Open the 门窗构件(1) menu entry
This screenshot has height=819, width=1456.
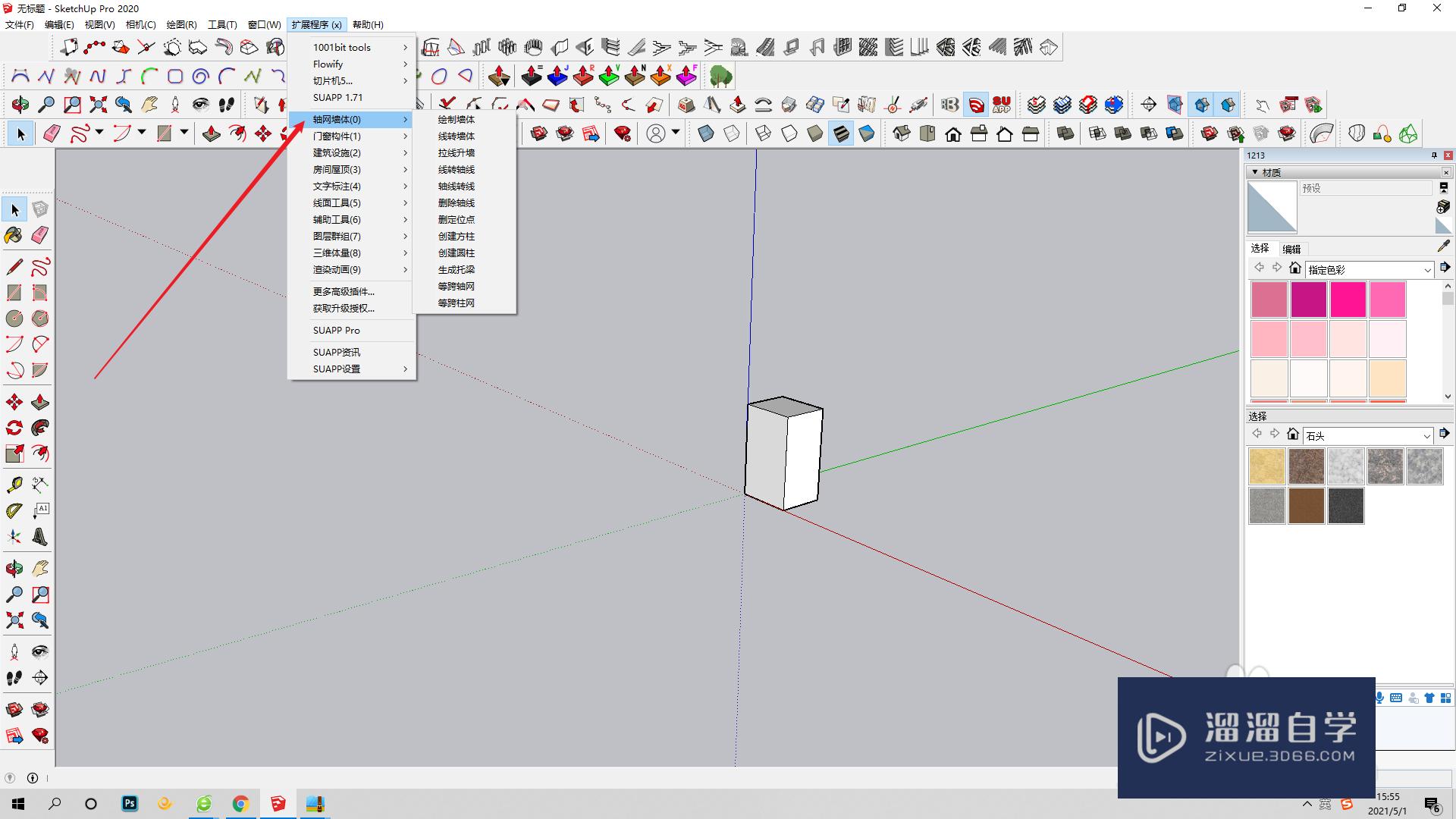(352, 136)
